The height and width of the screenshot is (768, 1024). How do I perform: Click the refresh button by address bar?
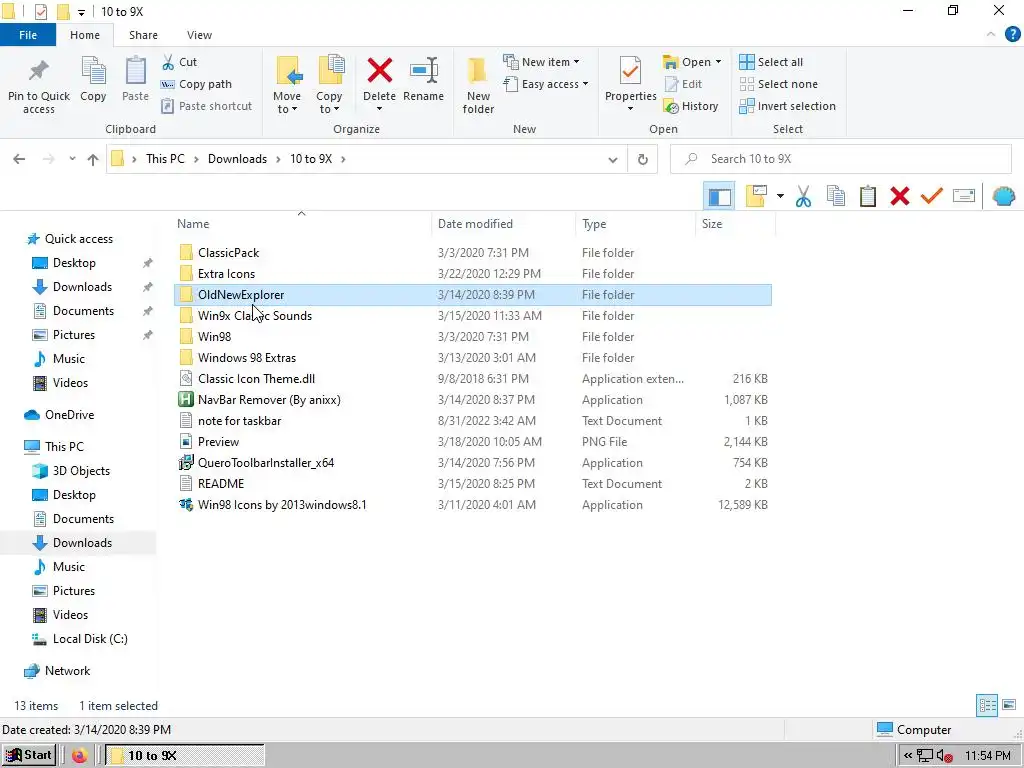[x=643, y=159]
